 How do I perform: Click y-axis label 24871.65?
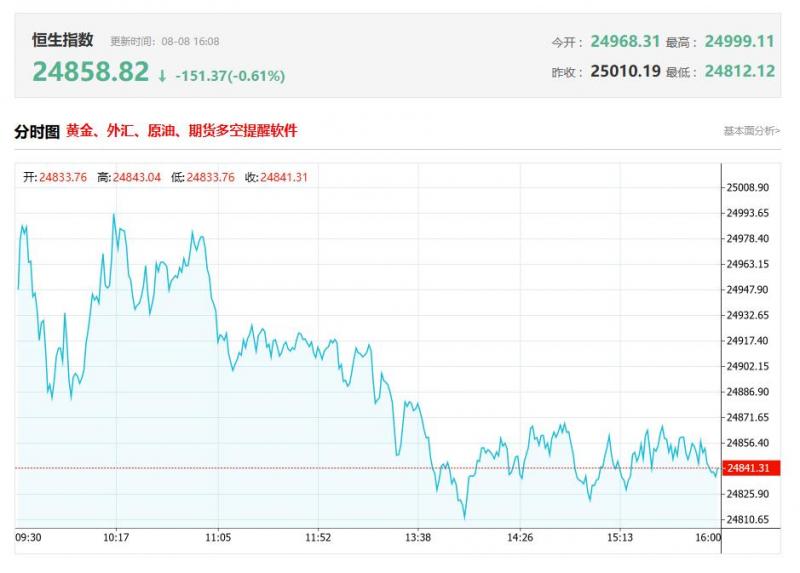[x=747, y=417]
